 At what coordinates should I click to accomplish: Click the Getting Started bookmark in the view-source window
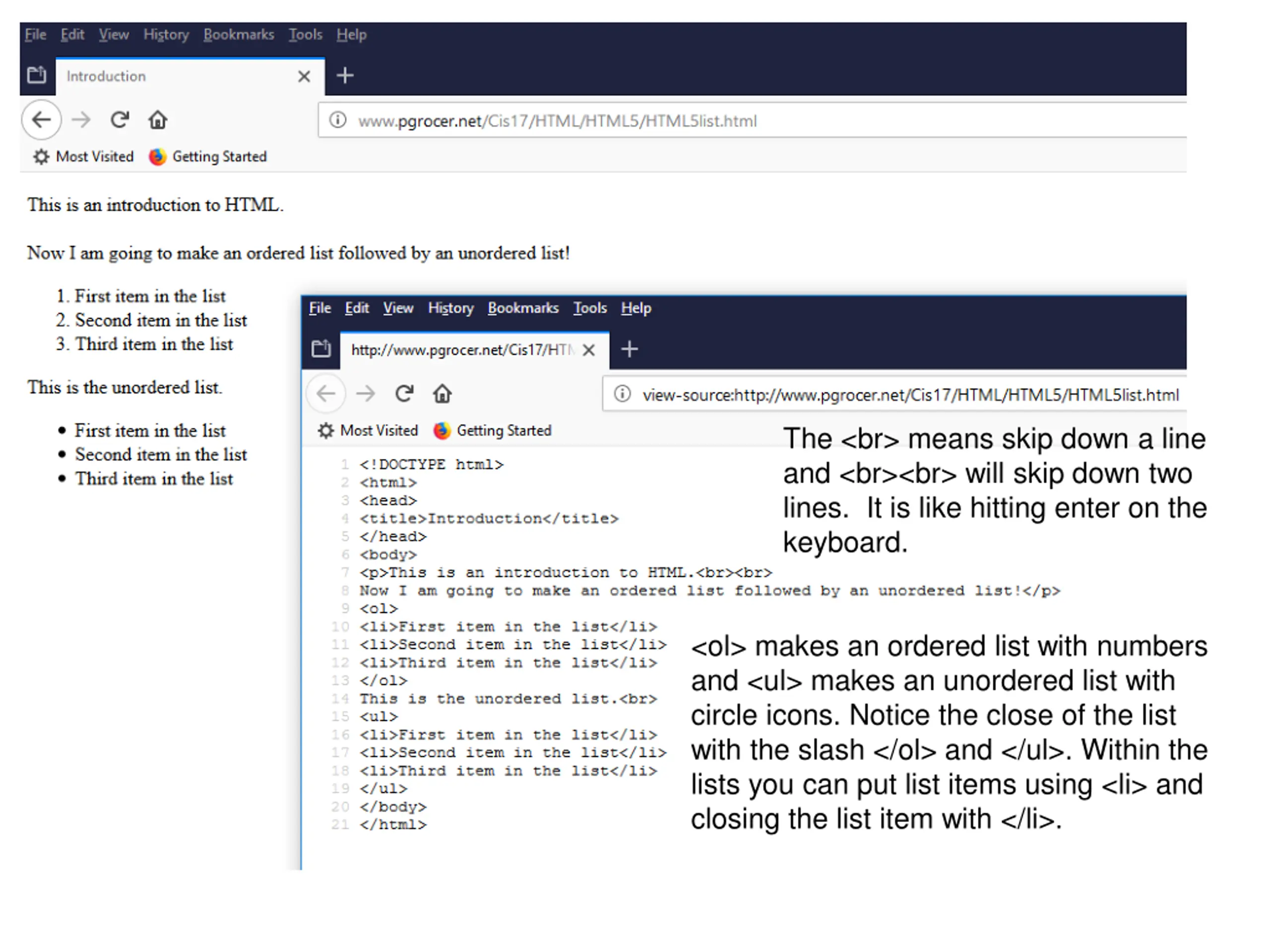click(x=493, y=431)
